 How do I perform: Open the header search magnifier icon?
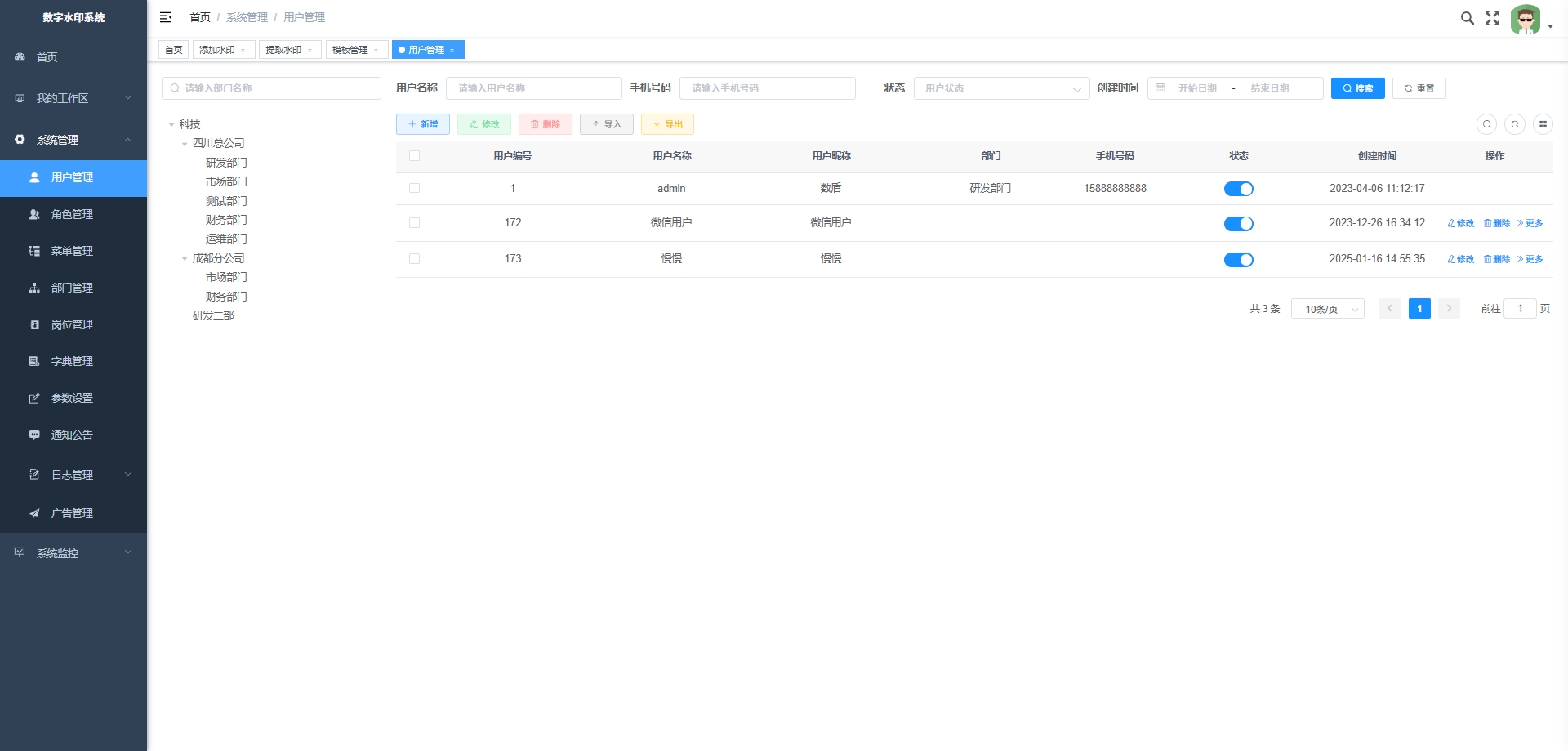1468,18
